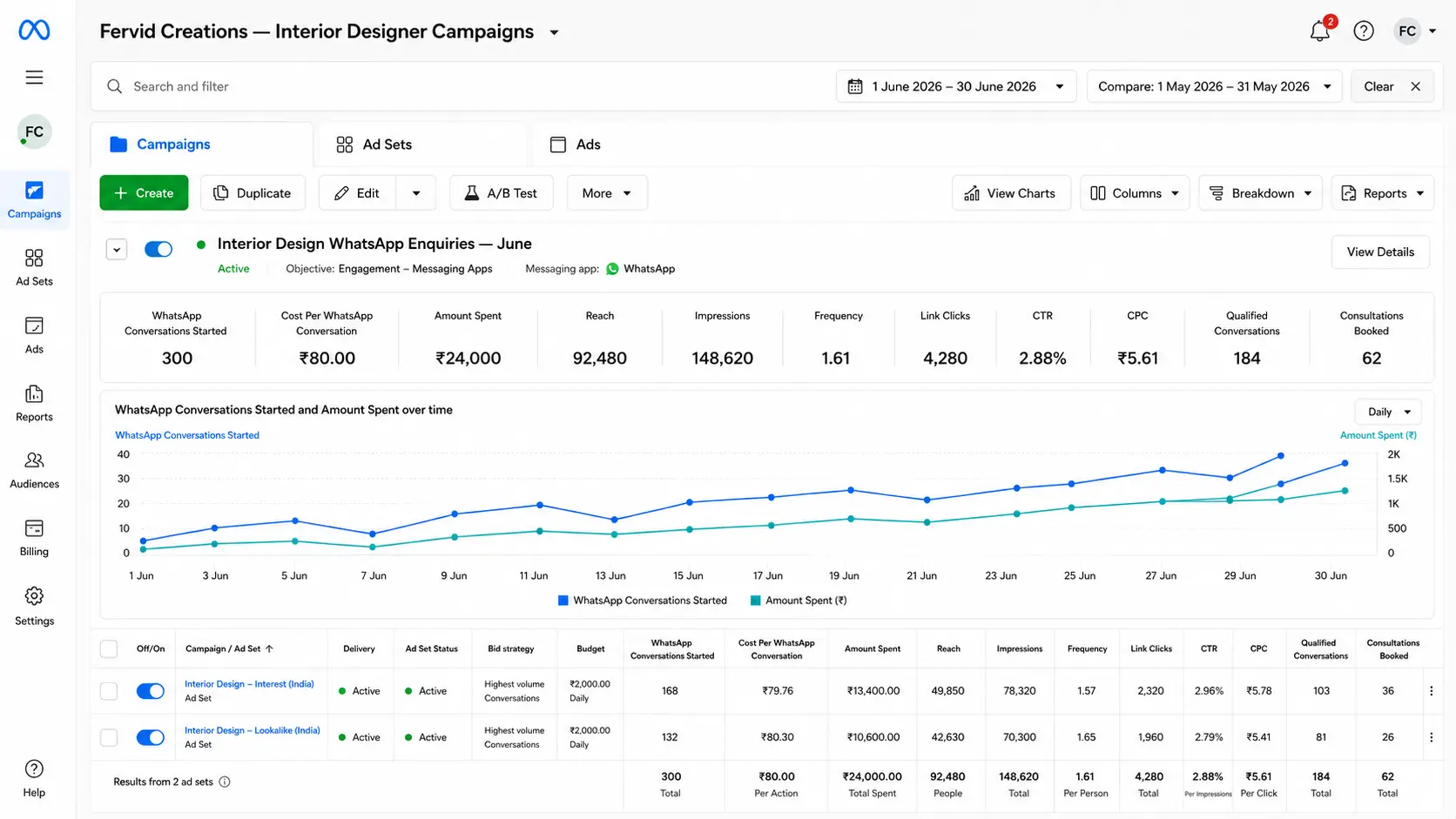Sort by the CTR column header
The image size is (1456, 819).
pos(1209,648)
